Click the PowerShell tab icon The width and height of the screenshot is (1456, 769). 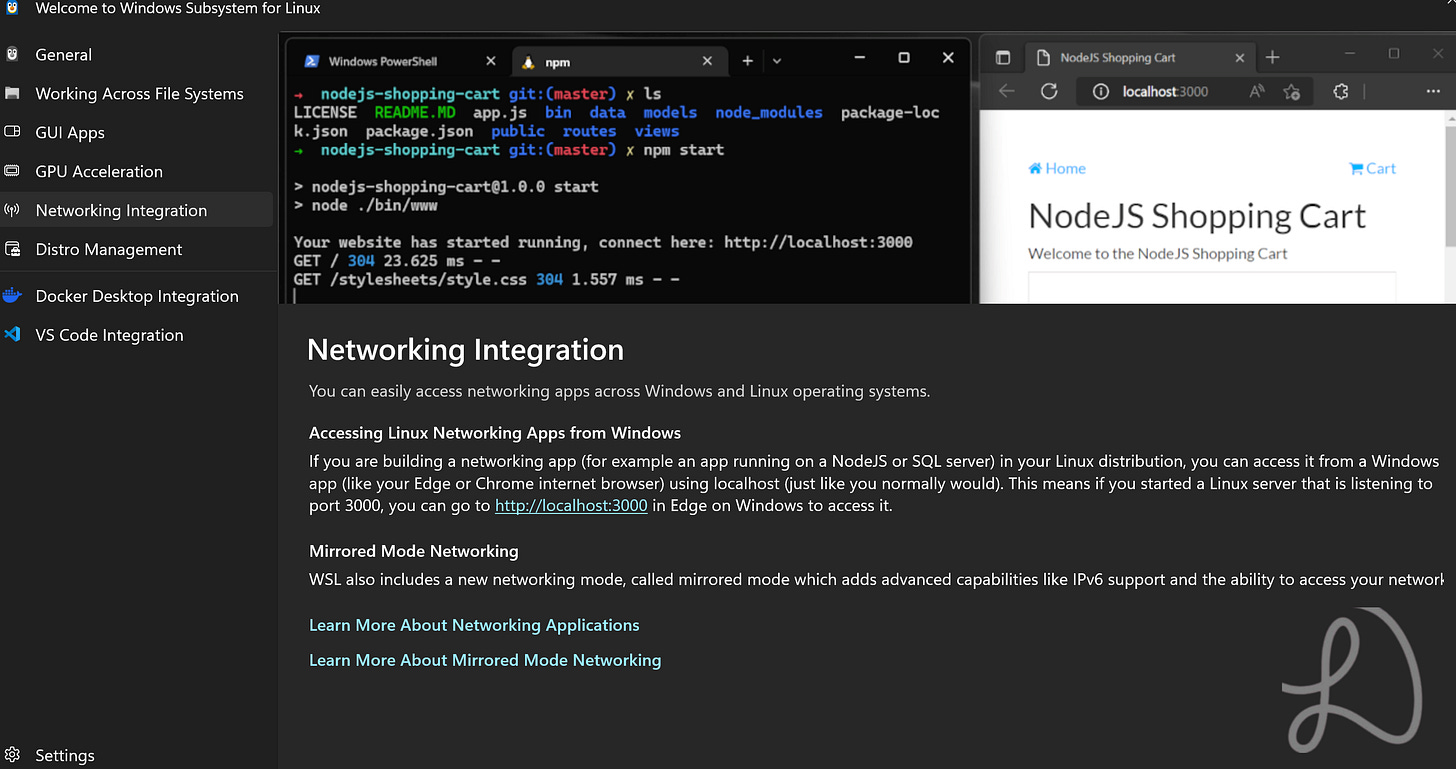[x=312, y=61]
